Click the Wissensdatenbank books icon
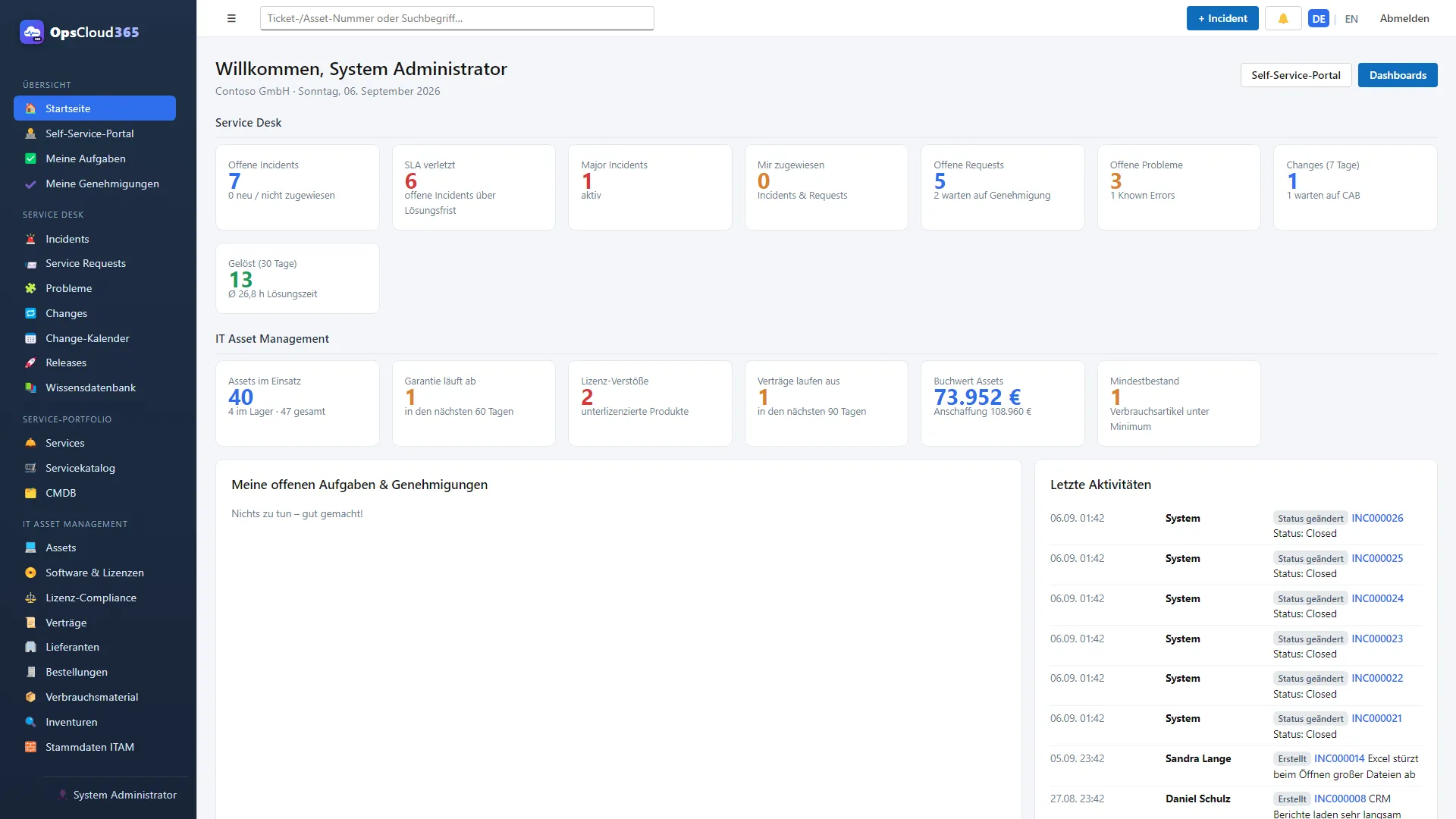 pyautogui.click(x=30, y=388)
